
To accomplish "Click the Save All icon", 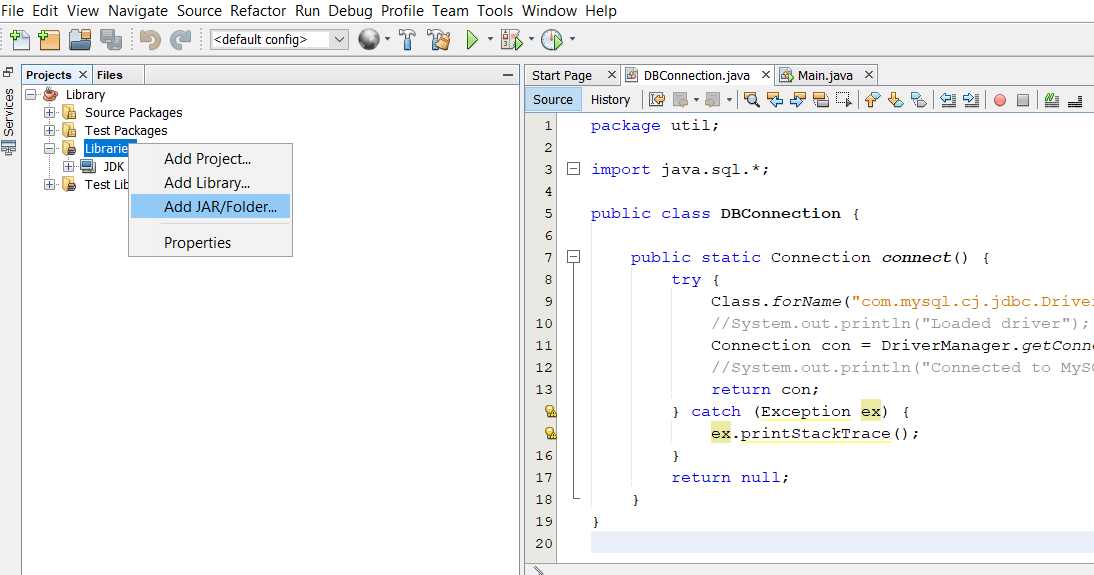I will pos(111,40).
